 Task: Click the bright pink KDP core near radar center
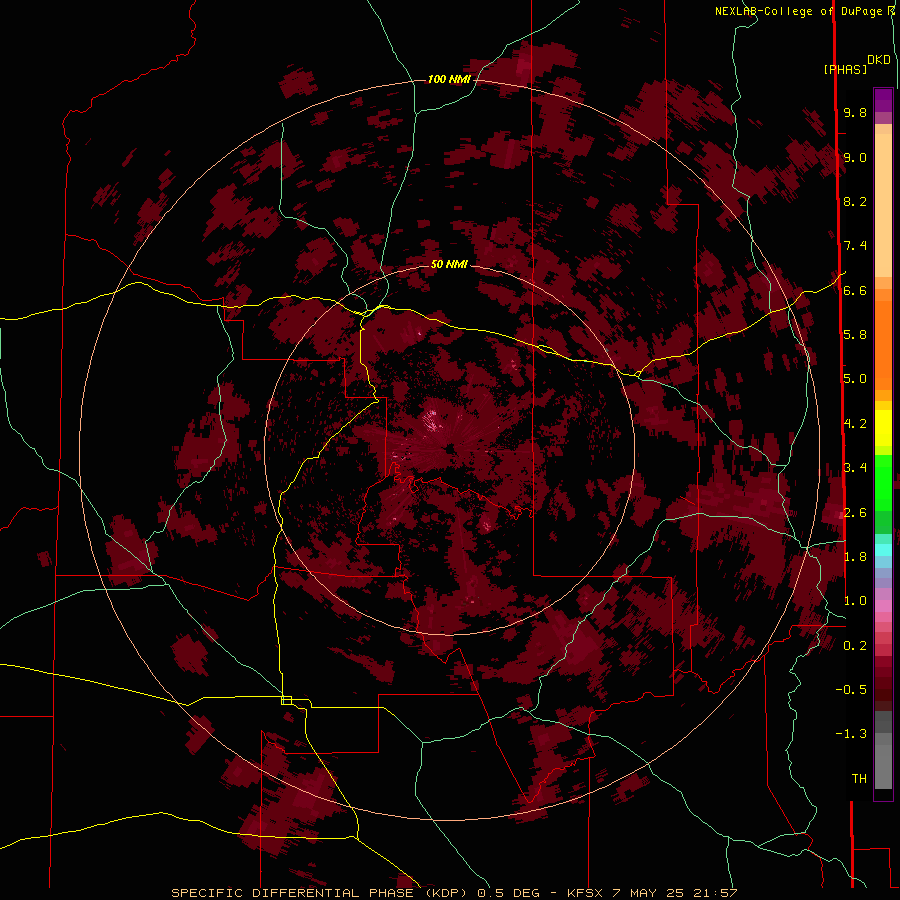(x=432, y=420)
